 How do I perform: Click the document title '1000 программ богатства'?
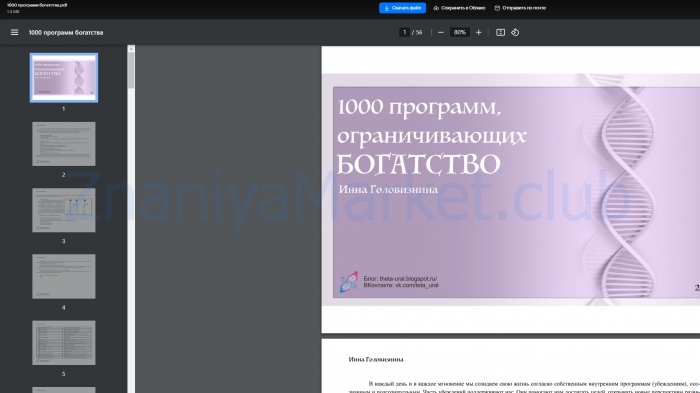coord(66,33)
